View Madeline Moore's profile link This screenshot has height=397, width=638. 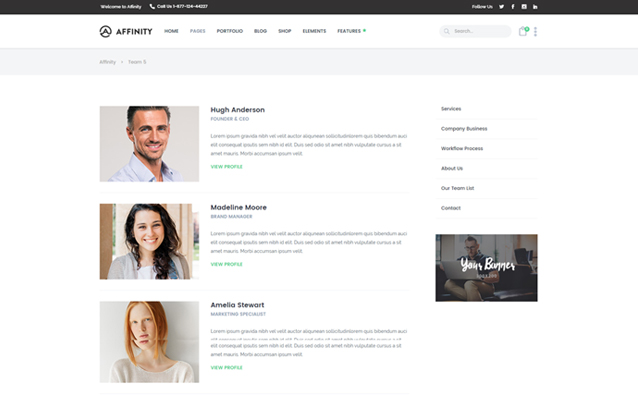point(226,264)
